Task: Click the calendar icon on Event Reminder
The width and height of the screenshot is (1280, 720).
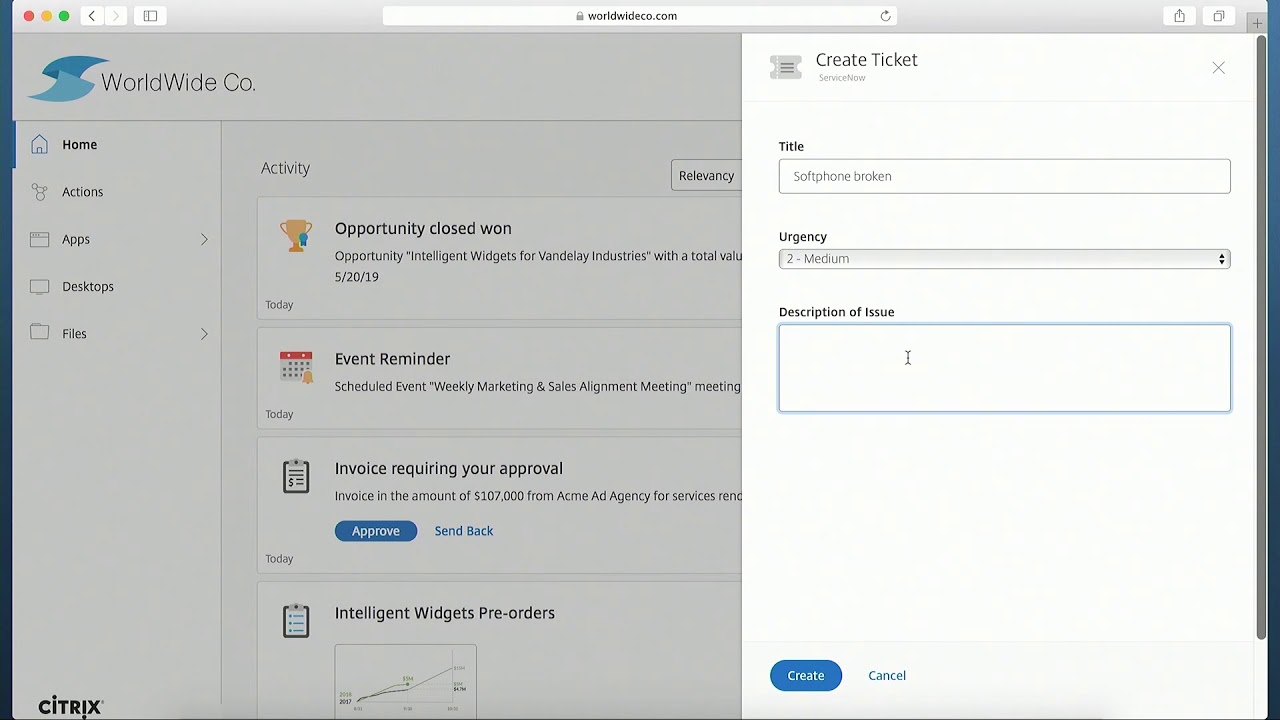Action: click(296, 367)
